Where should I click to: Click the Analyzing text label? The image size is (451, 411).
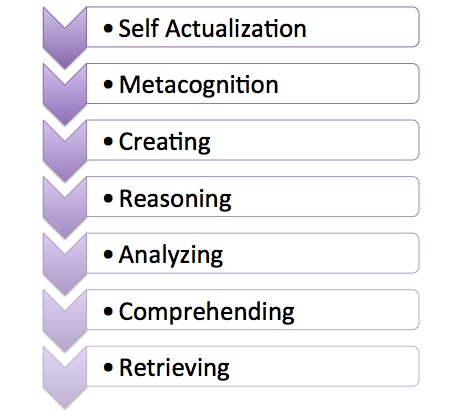(x=171, y=256)
